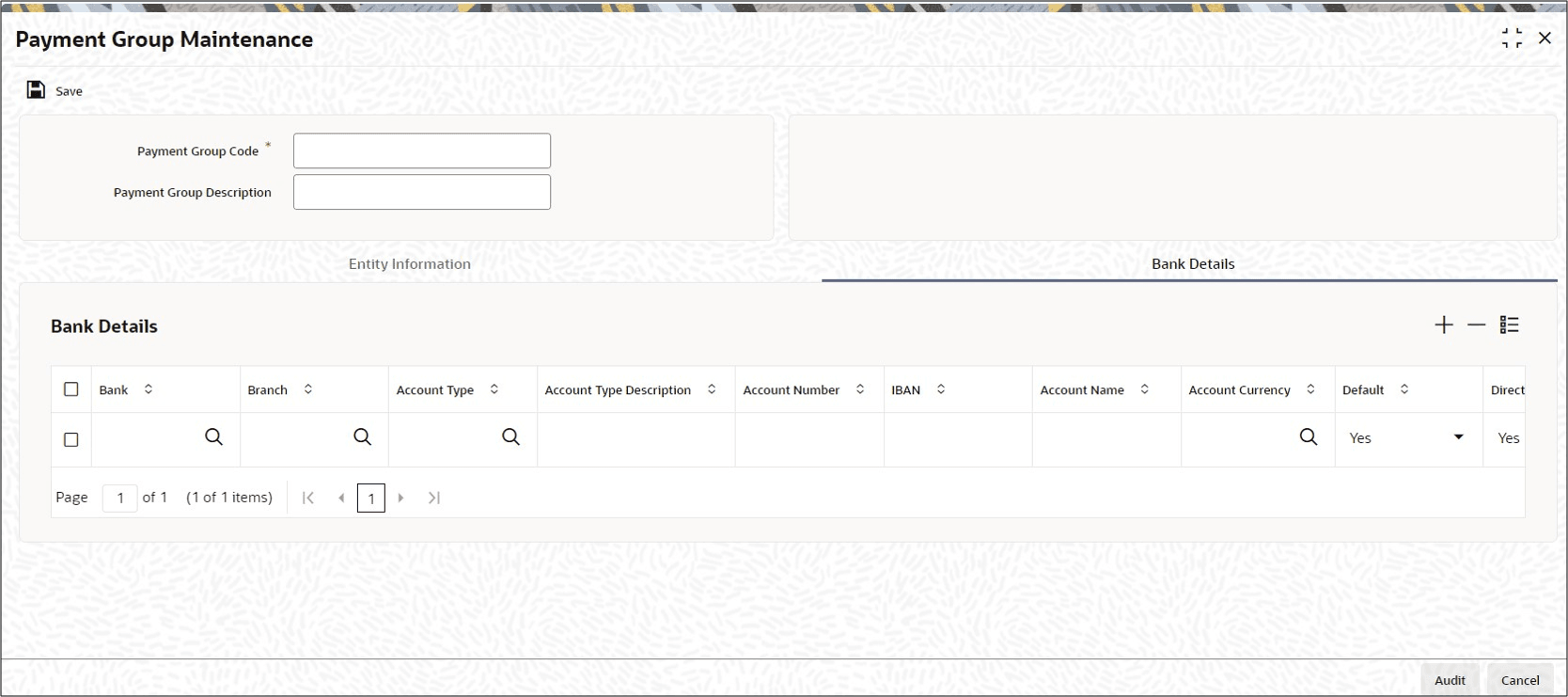The width and height of the screenshot is (1568, 697).
Task: Click the "(1 of 1 items)" text
Action: pos(229,498)
